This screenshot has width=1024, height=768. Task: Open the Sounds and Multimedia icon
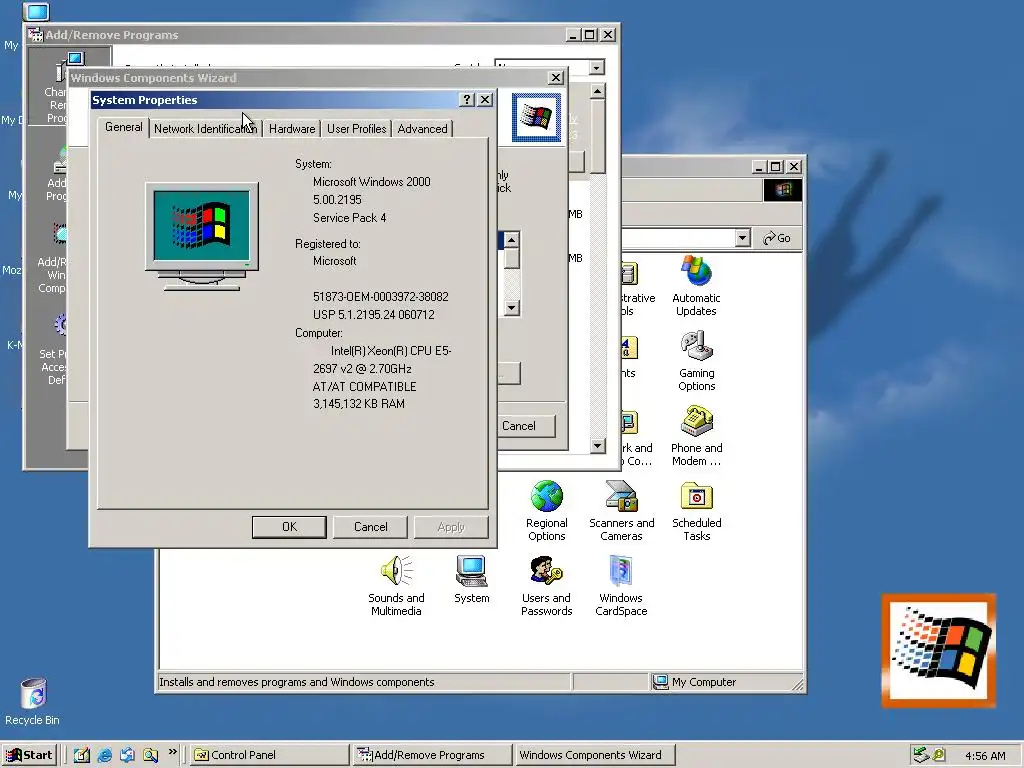(x=396, y=586)
